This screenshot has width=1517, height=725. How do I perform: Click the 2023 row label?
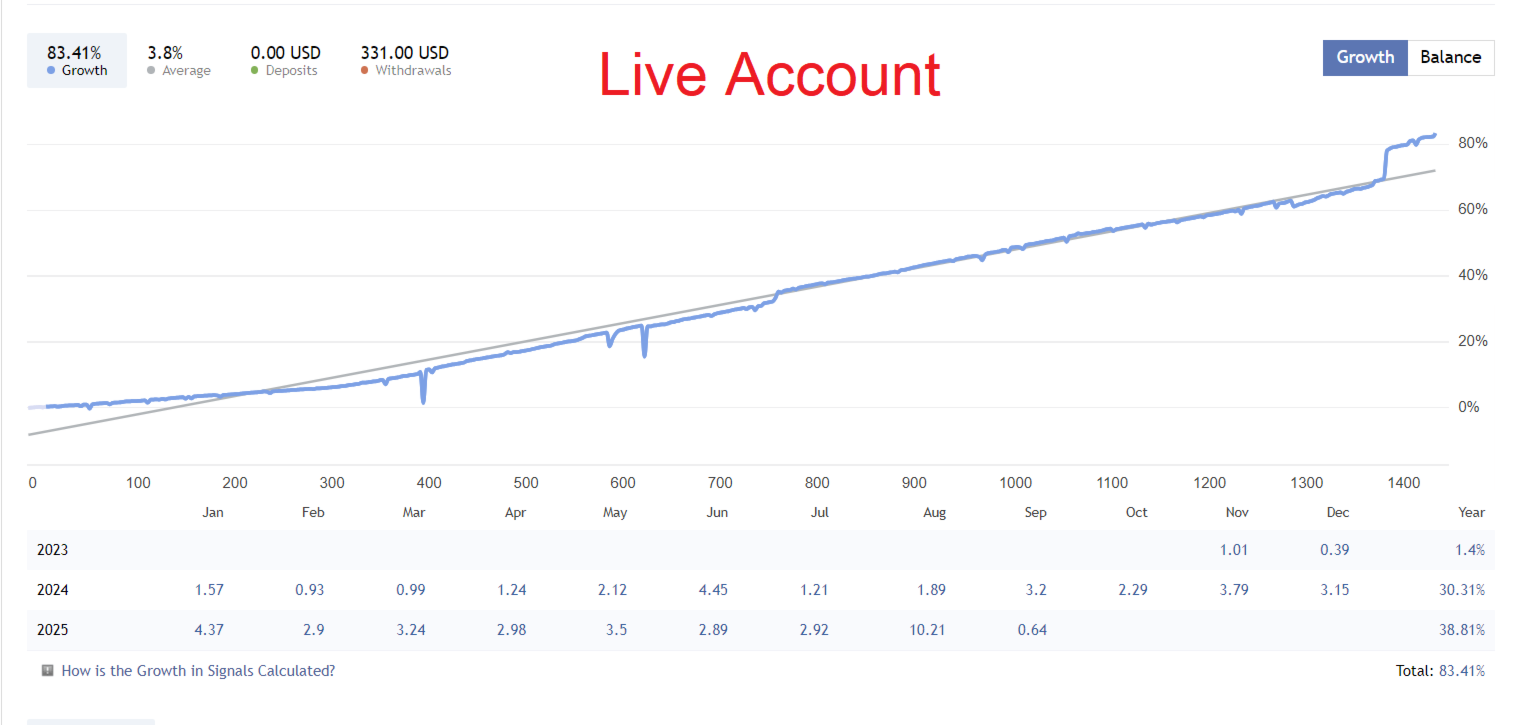(52, 550)
